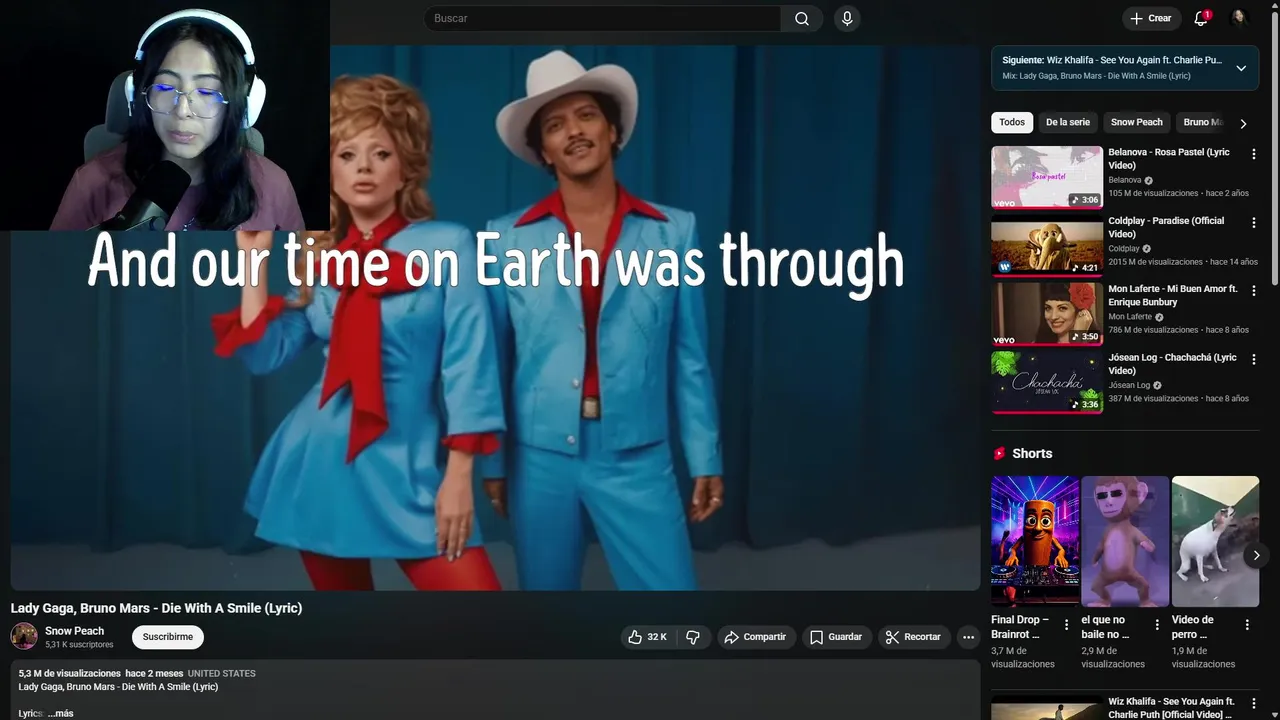This screenshot has width=1280, height=720.
Task: Start voice search with microphone icon
Action: pyautogui.click(x=847, y=18)
